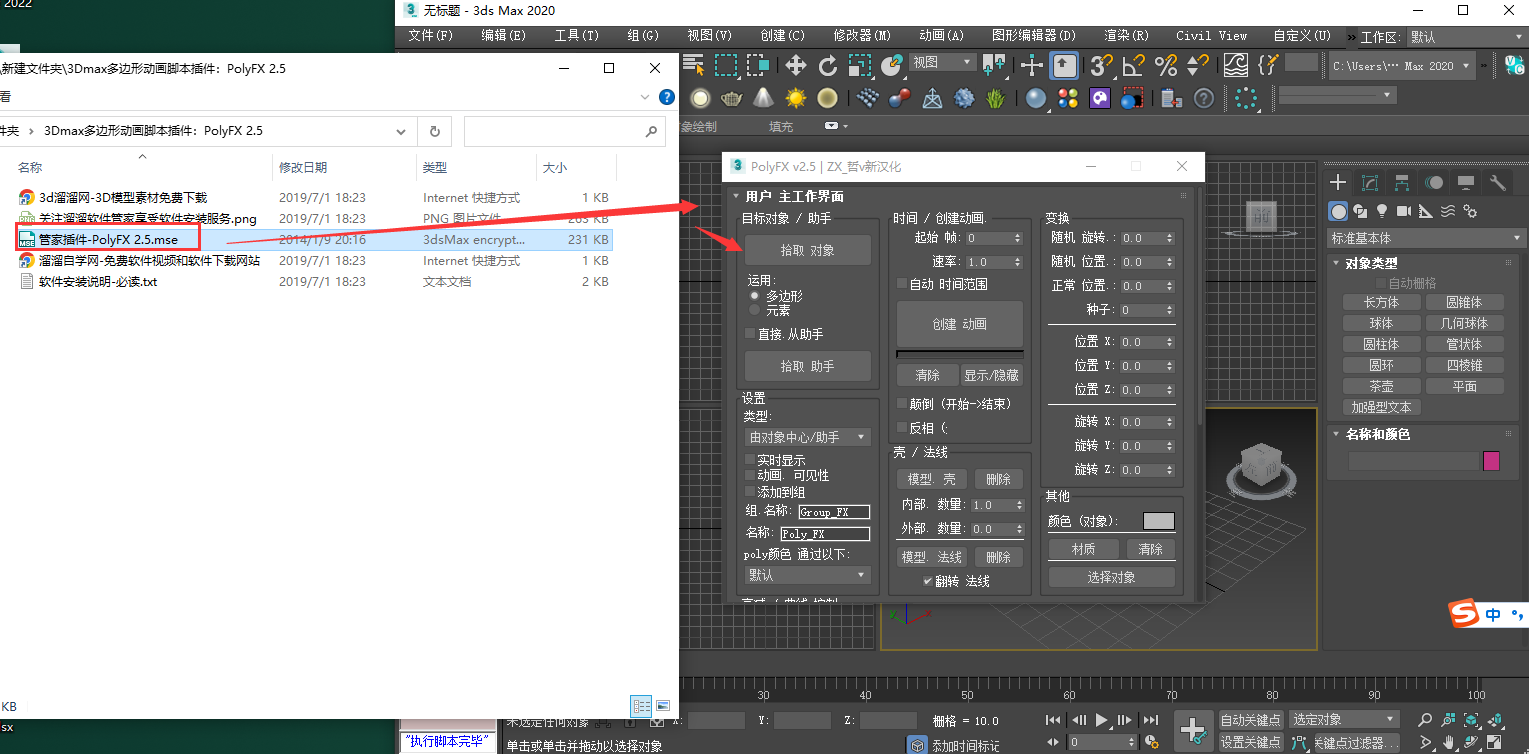The height and width of the screenshot is (754, 1529).
Task: Toggle the 3D Snaps icon
Action: click(1101, 66)
